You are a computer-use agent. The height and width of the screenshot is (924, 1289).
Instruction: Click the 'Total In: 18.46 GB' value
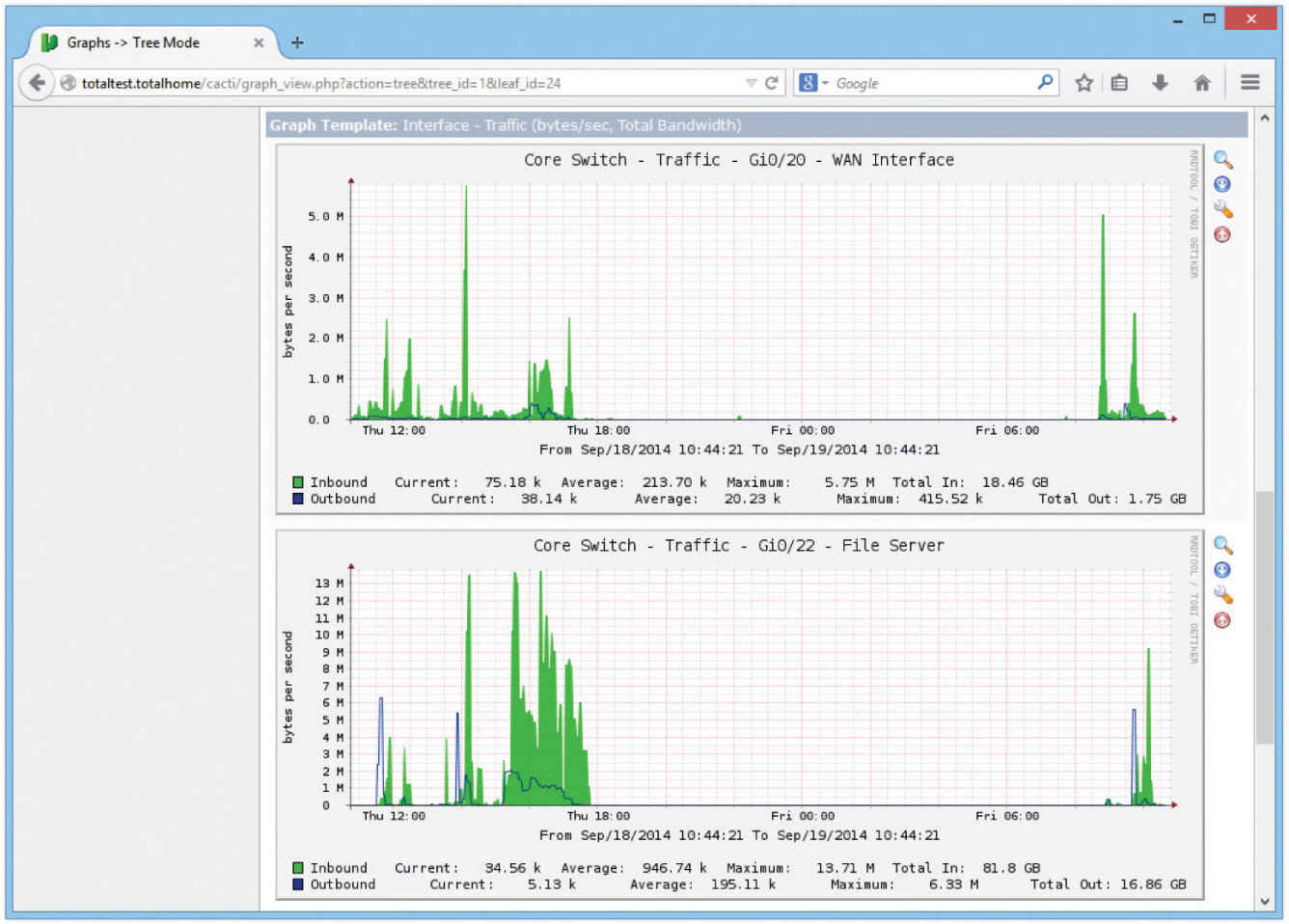point(970,482)
